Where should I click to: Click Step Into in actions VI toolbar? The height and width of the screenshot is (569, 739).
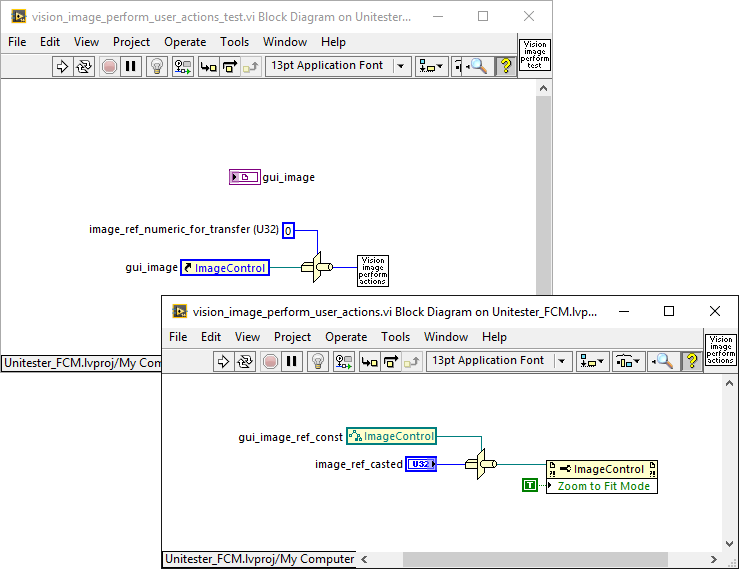370,361
